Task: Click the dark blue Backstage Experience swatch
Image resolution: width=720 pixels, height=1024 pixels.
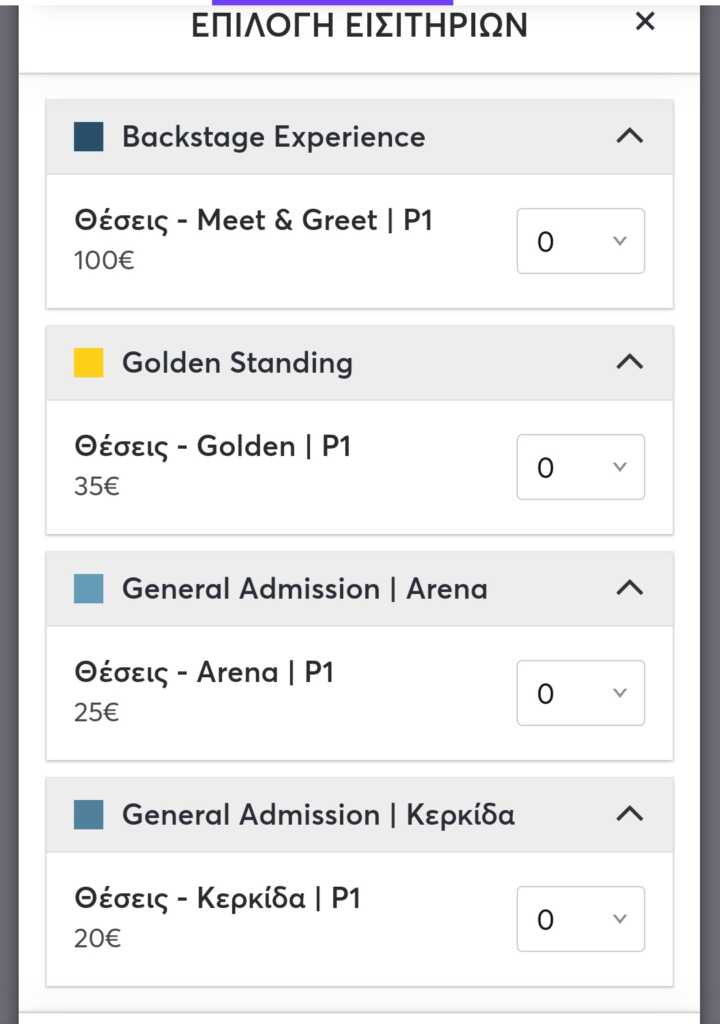Action: 89,137
